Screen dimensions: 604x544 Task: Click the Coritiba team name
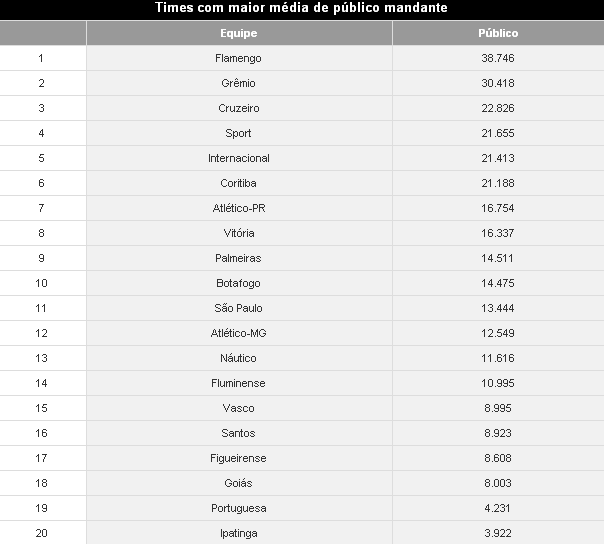pyautogui.click(x=238, y=183)
